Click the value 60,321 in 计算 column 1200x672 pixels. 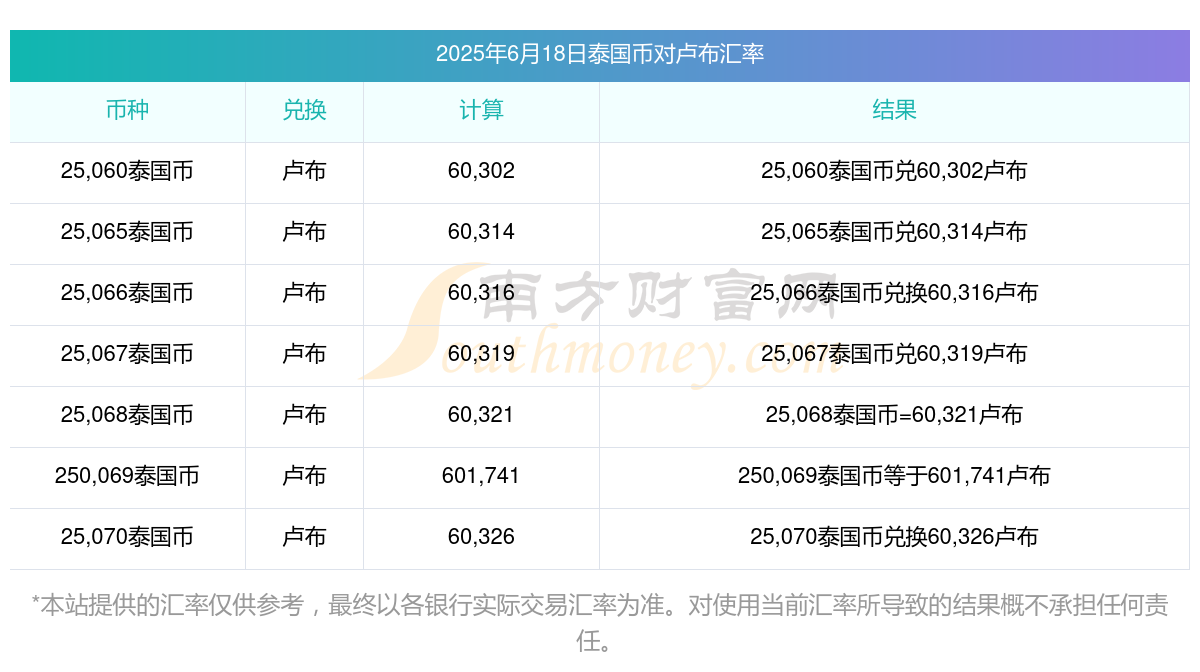tap(481, 415)
